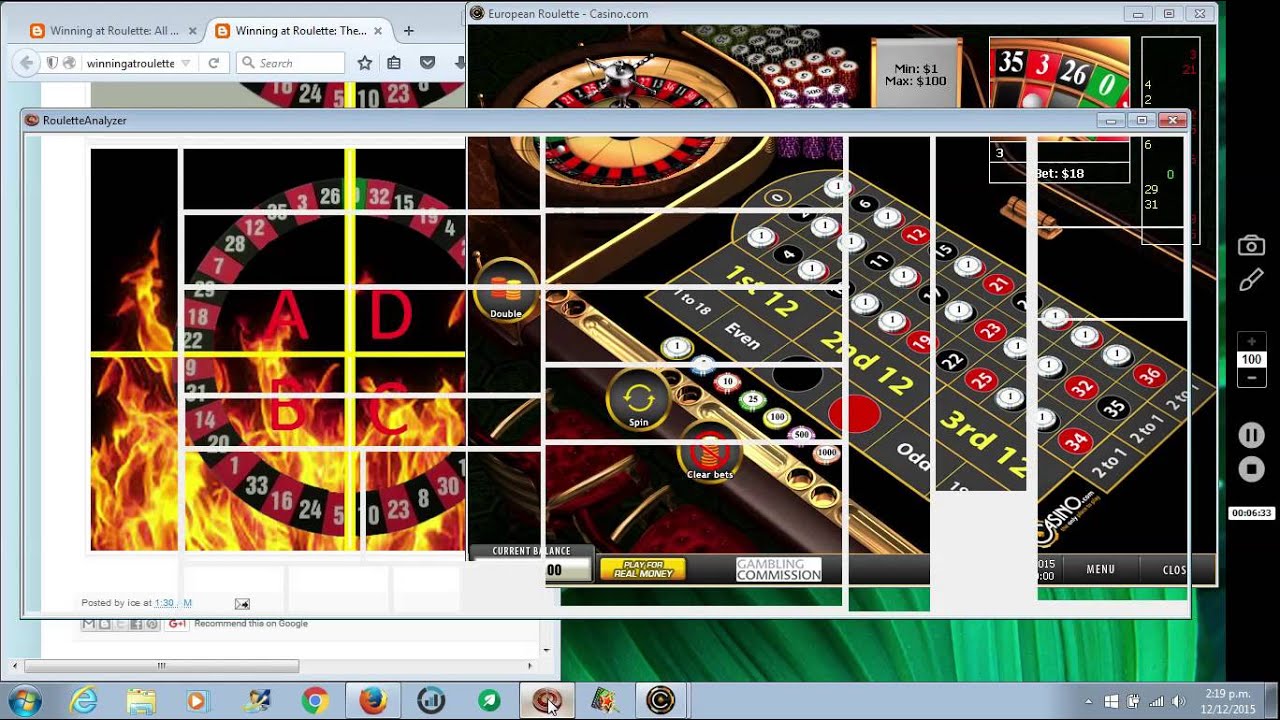
Task: Open the URL bar history dropdown
Action: 185,63
